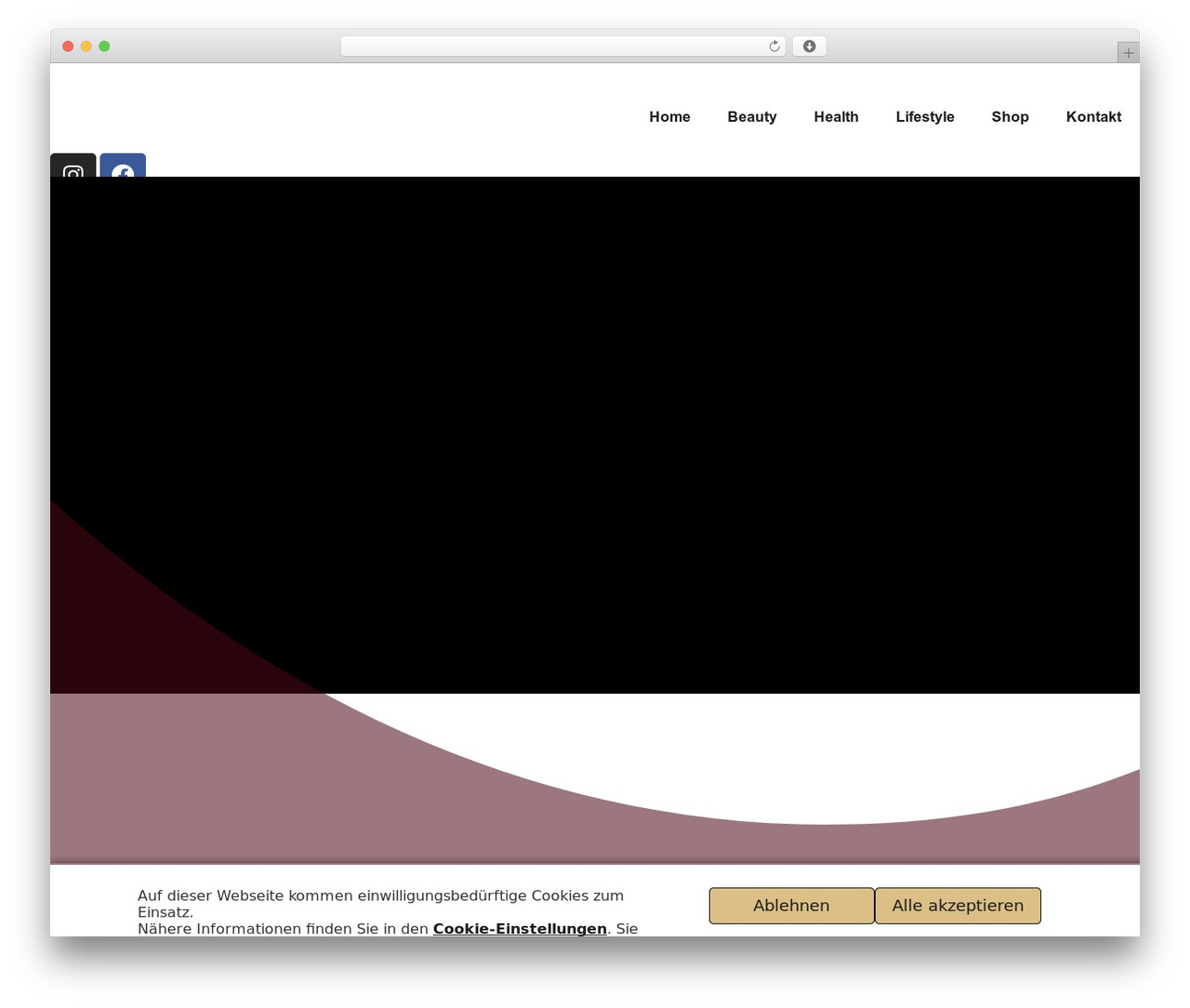Open the Facebook social icon
The image size is (1190, 1008).
(123, 166)
